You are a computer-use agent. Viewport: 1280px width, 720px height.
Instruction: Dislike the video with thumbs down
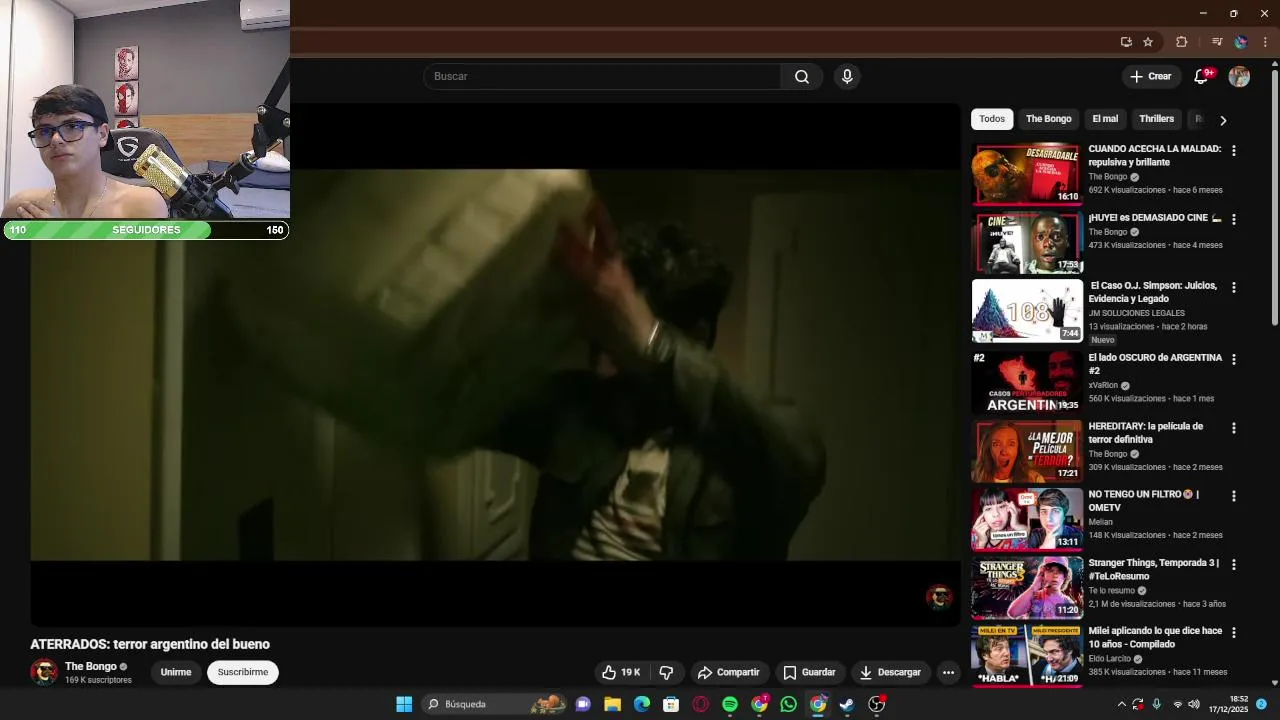(667, 673)
